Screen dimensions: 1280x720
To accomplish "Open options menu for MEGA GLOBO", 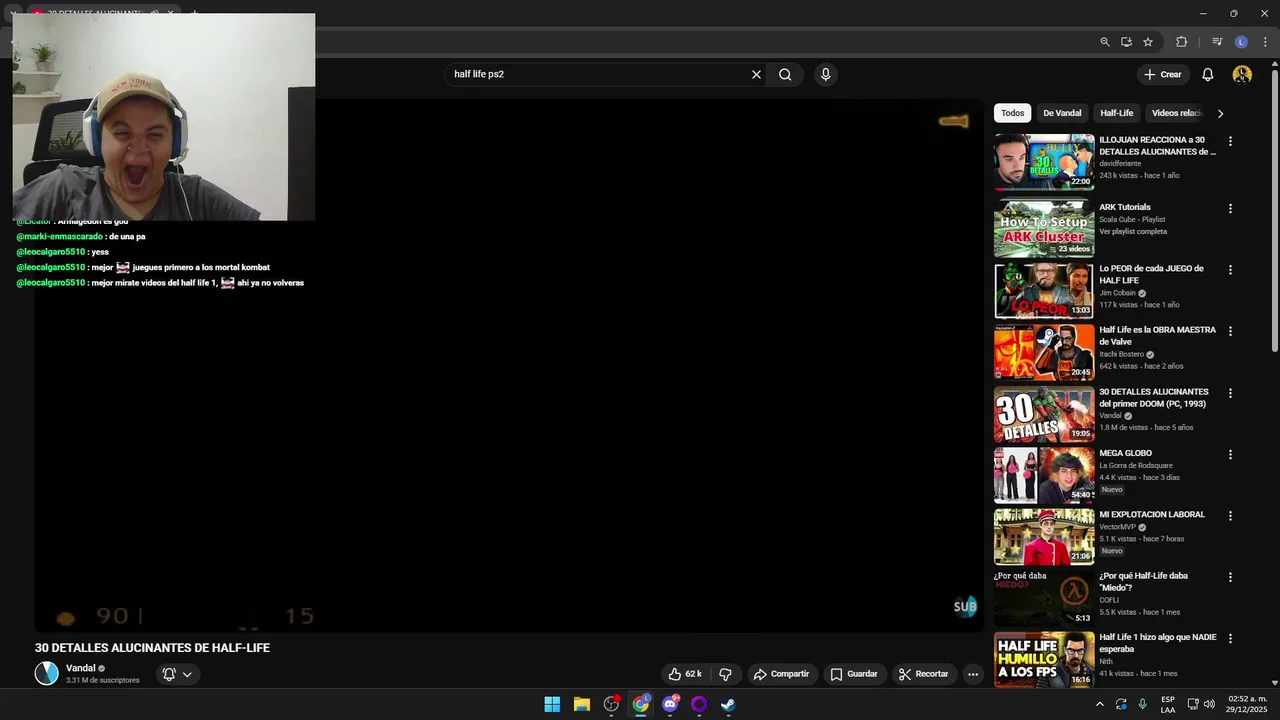I will [1230, 454].
